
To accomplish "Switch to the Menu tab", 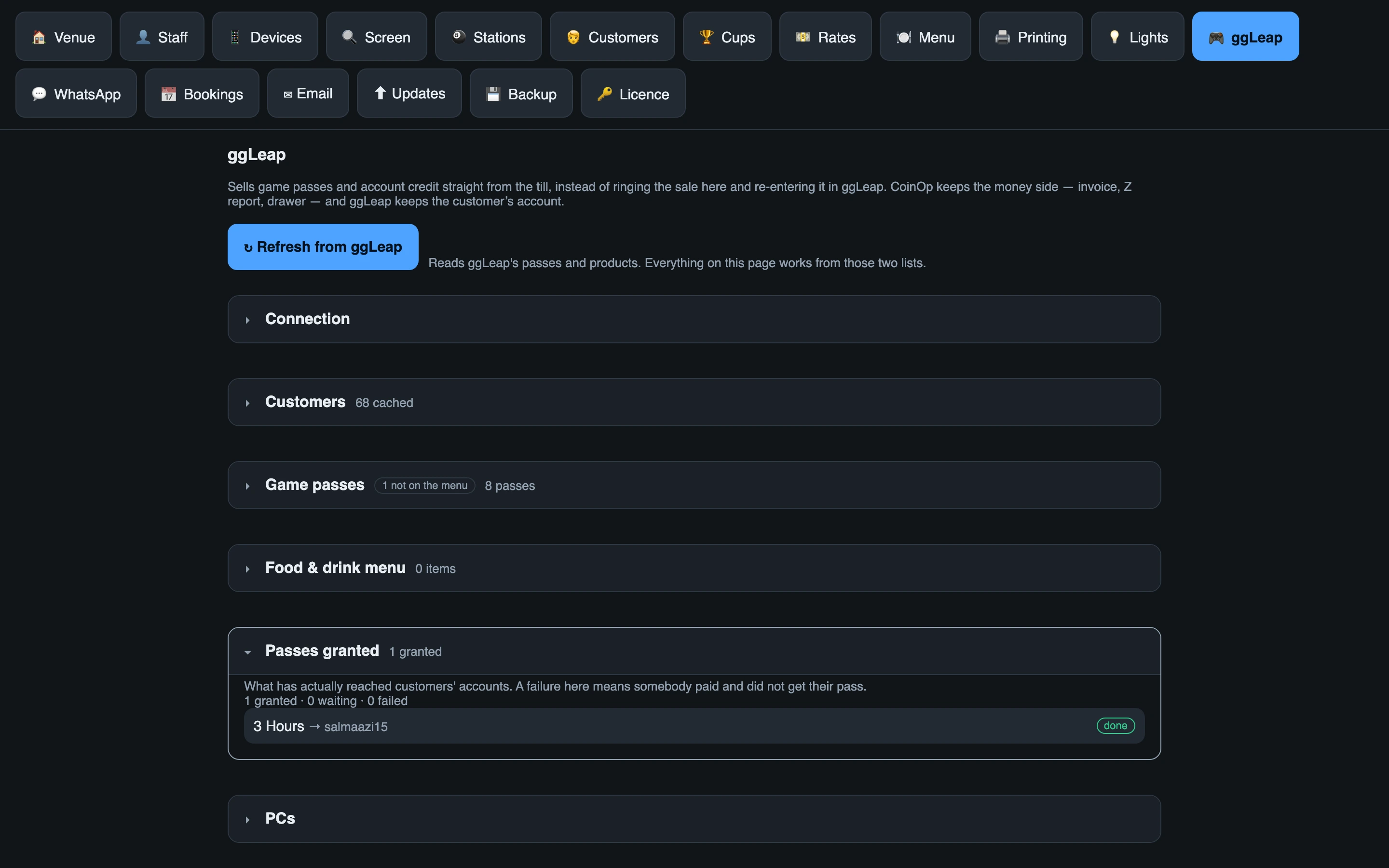I will [925, 36].
